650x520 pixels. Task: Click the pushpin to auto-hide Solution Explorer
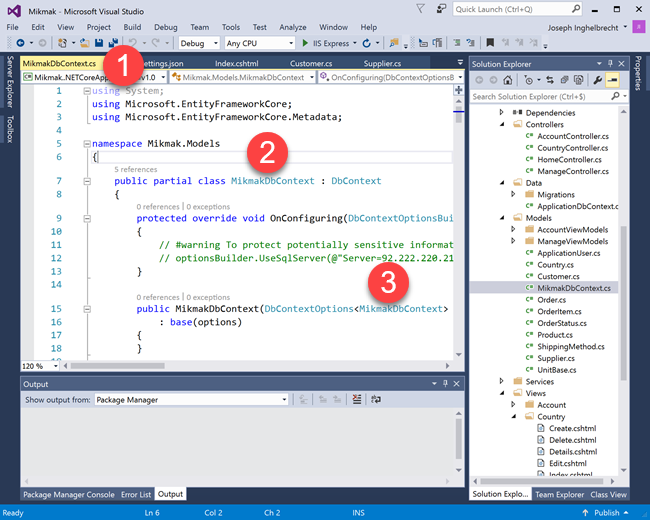point(610,63)
